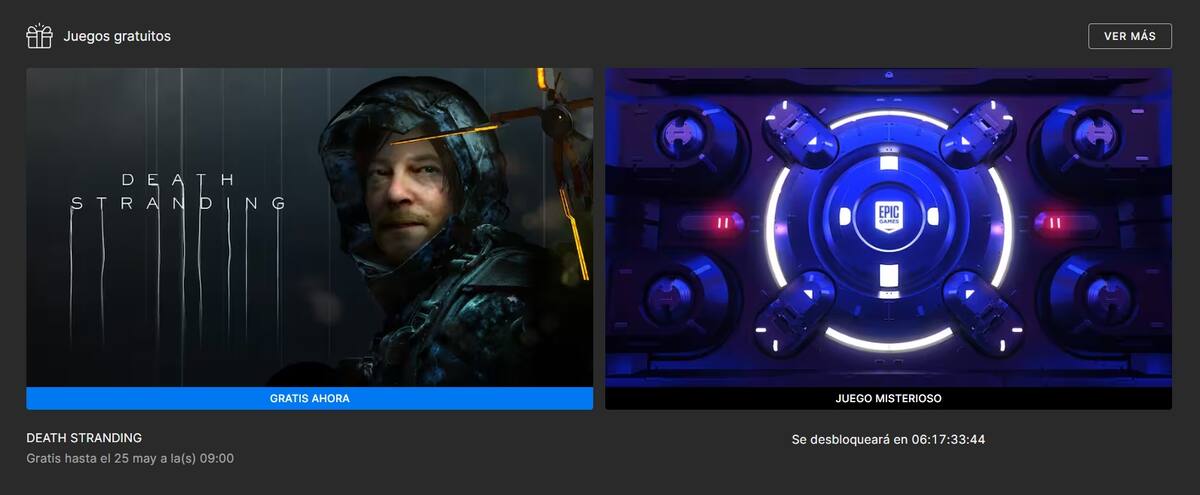Open the Juegos gratuitos section heading
The width and height of the screenshot is (1200, 495).
pyautogui.click(x=117, y=36)
